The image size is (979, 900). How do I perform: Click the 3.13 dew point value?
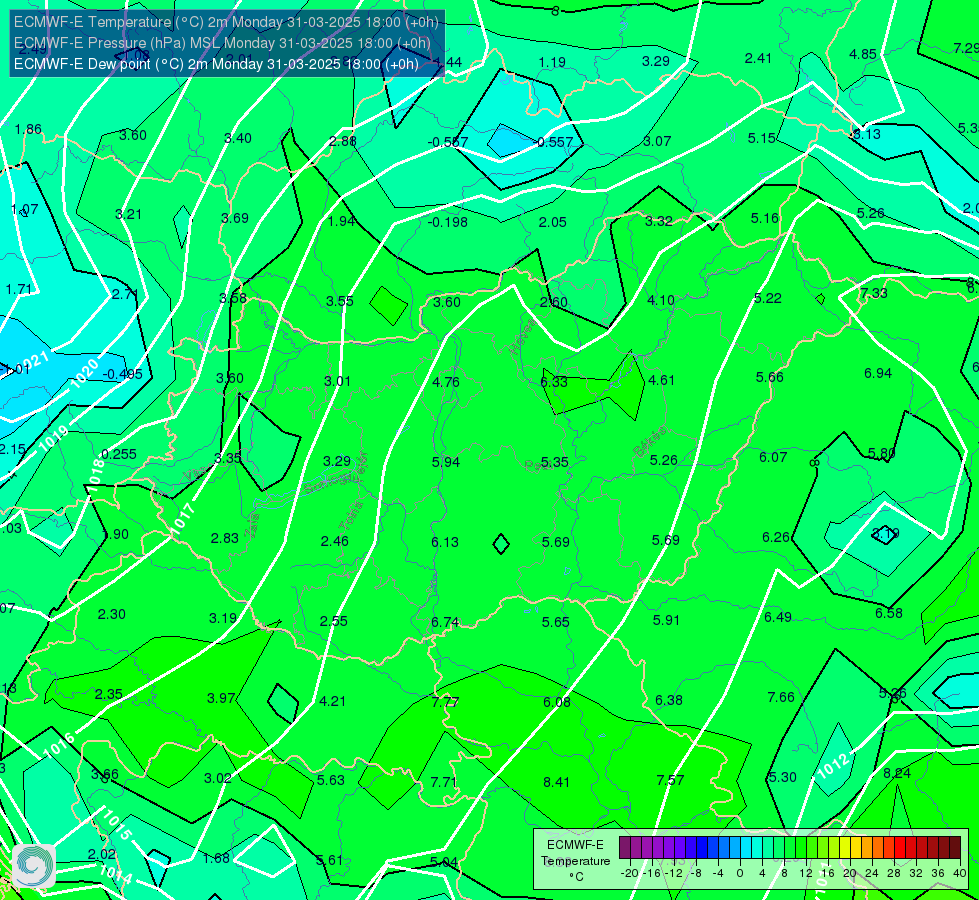click(867, 134)
